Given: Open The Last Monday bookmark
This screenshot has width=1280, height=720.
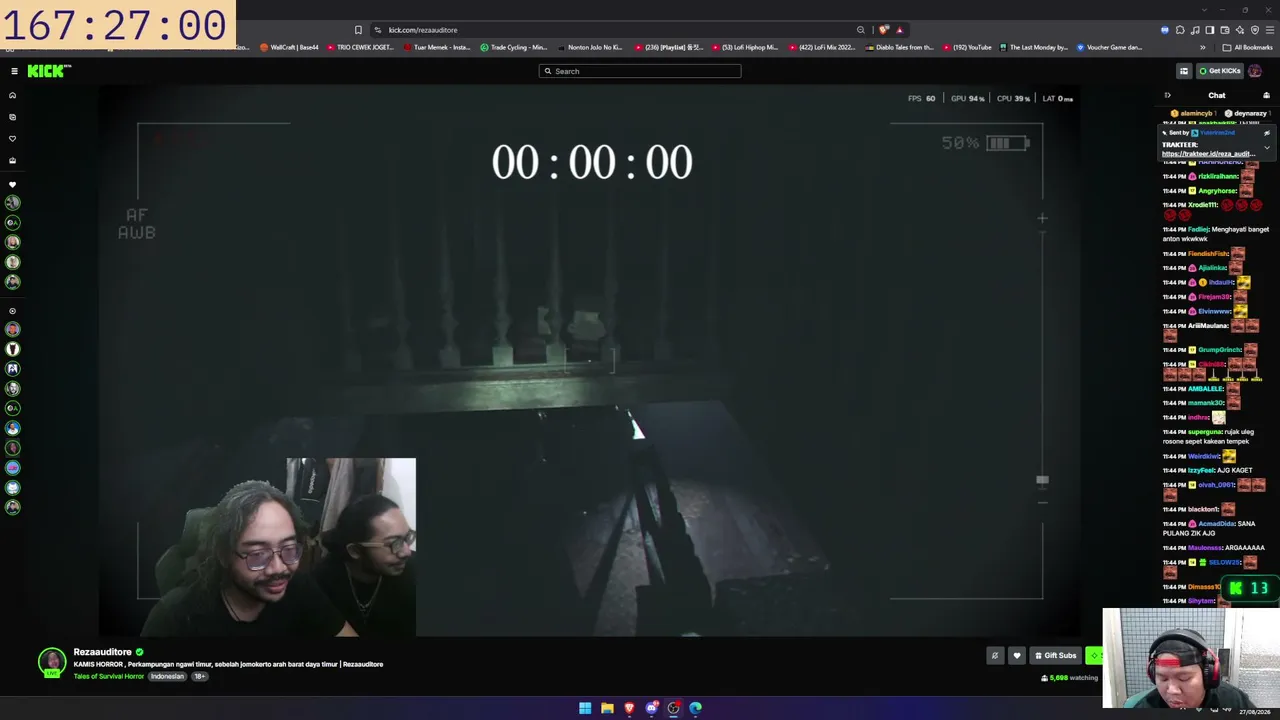Looking at the screenshot, I should [1033, 47].
